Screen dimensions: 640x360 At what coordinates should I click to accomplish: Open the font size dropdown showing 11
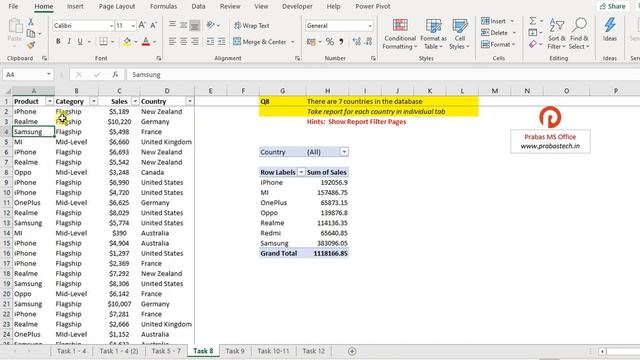click(x=133, y=26)
